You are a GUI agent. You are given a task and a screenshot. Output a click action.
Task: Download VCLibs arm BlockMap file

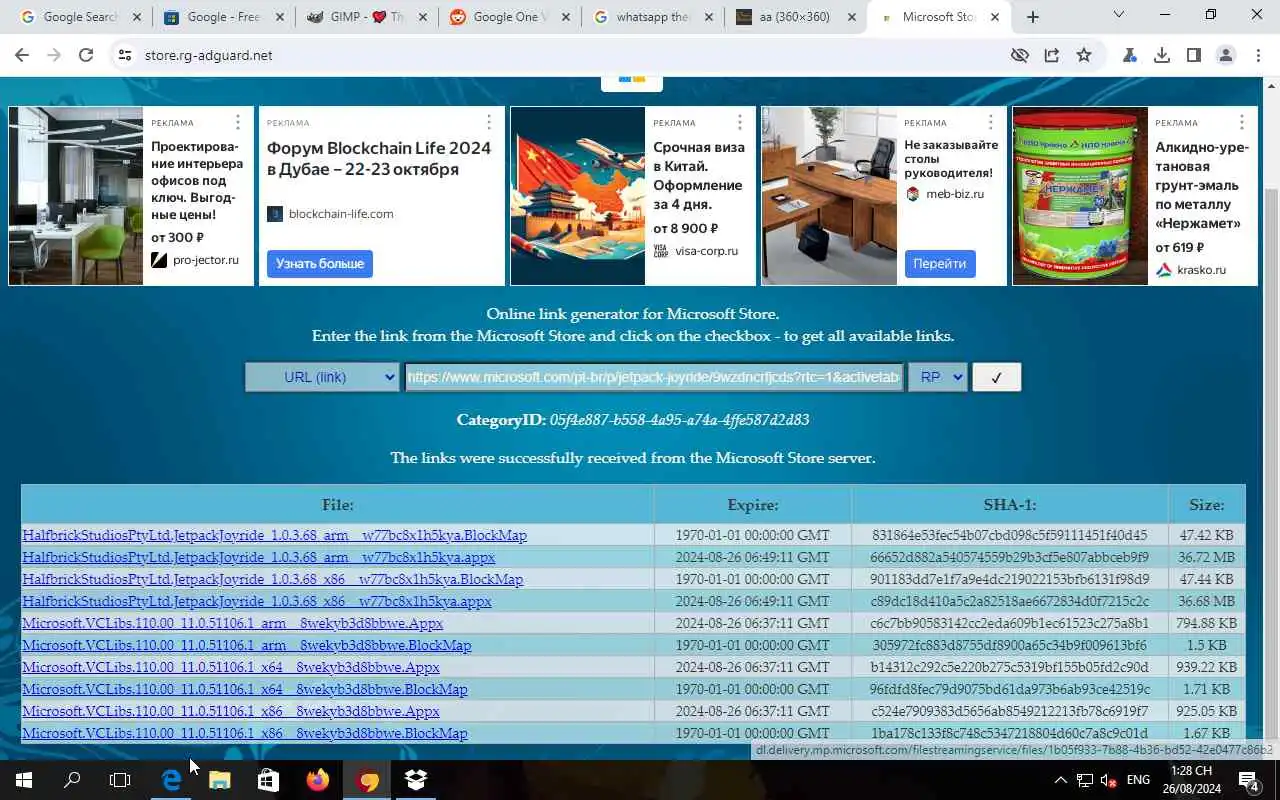pos(246,645)
